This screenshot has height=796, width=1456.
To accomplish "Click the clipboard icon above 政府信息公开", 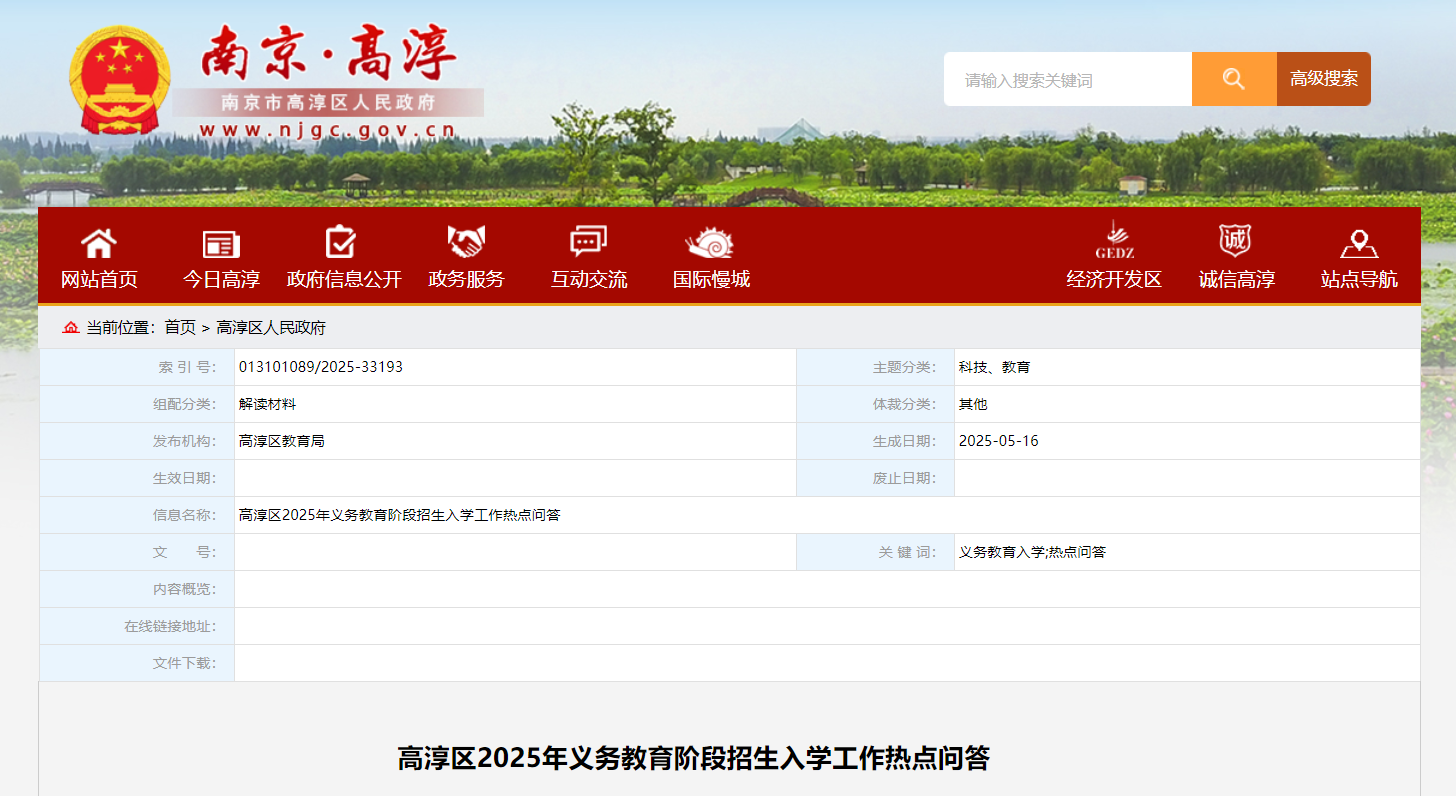I will tap(341, 242).
